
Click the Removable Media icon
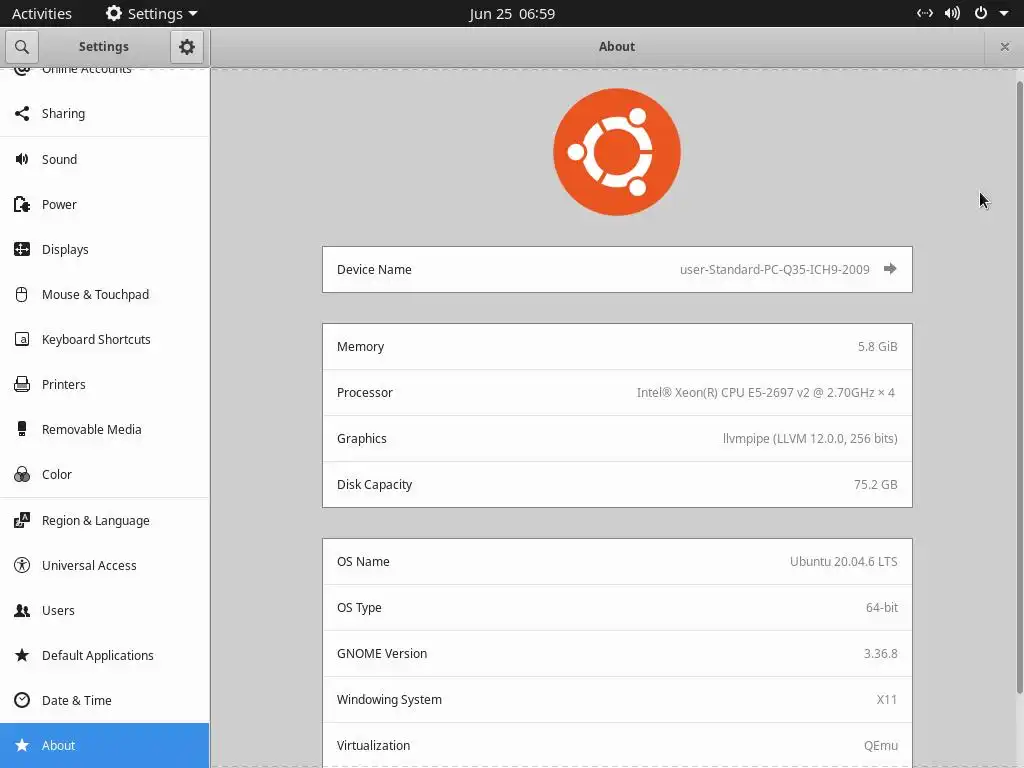click(x=22, y=429)
